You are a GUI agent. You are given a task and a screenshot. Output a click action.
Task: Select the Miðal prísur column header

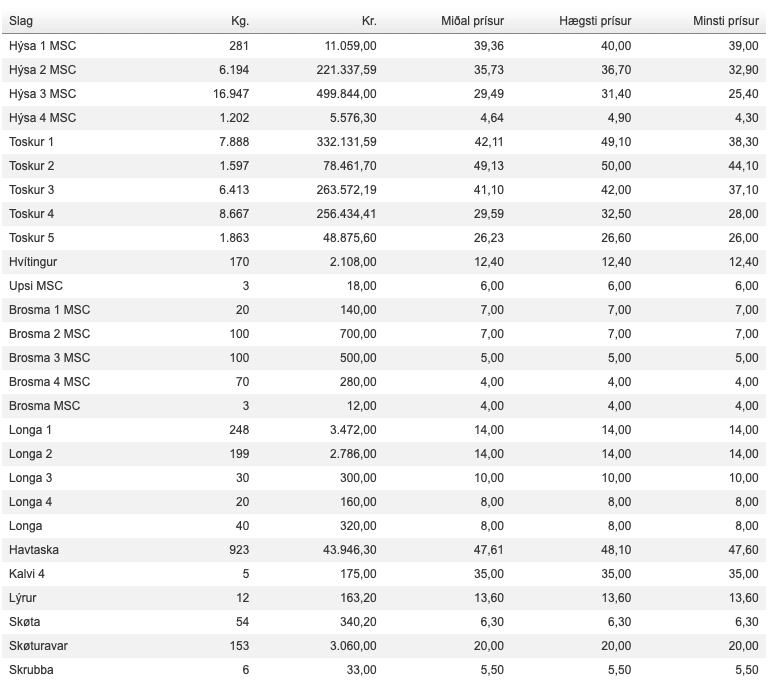pos(472,21)
